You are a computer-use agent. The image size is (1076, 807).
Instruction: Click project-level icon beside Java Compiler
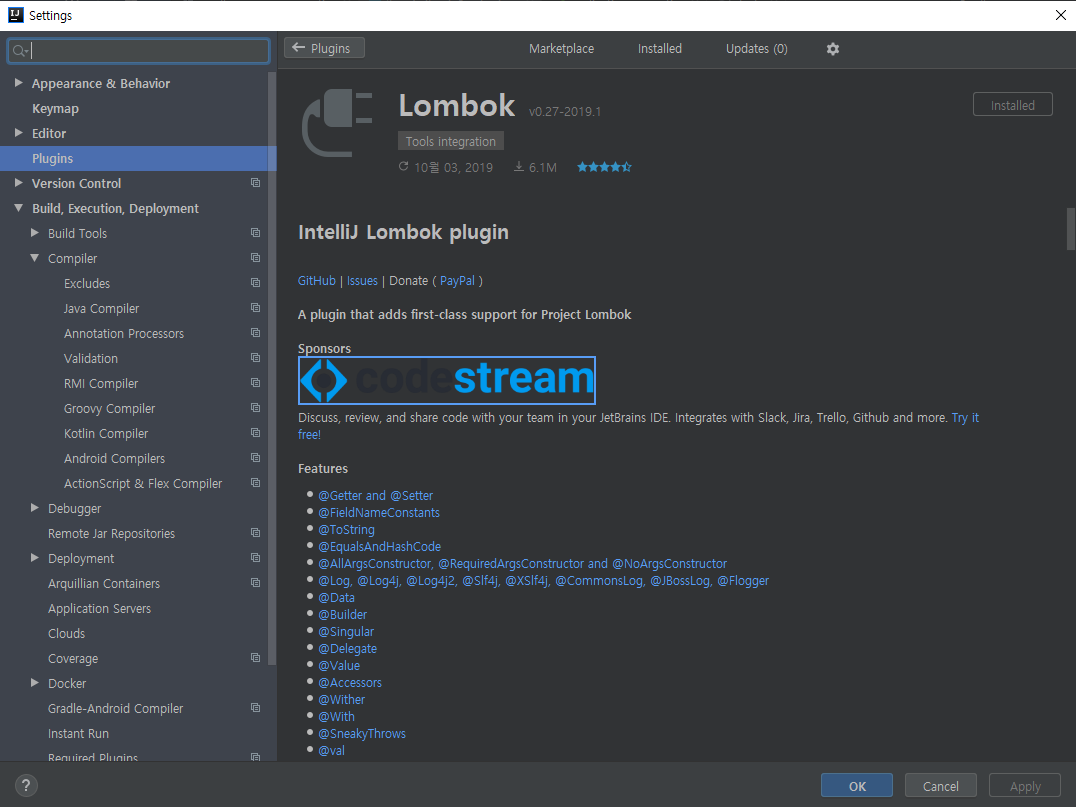255,307
